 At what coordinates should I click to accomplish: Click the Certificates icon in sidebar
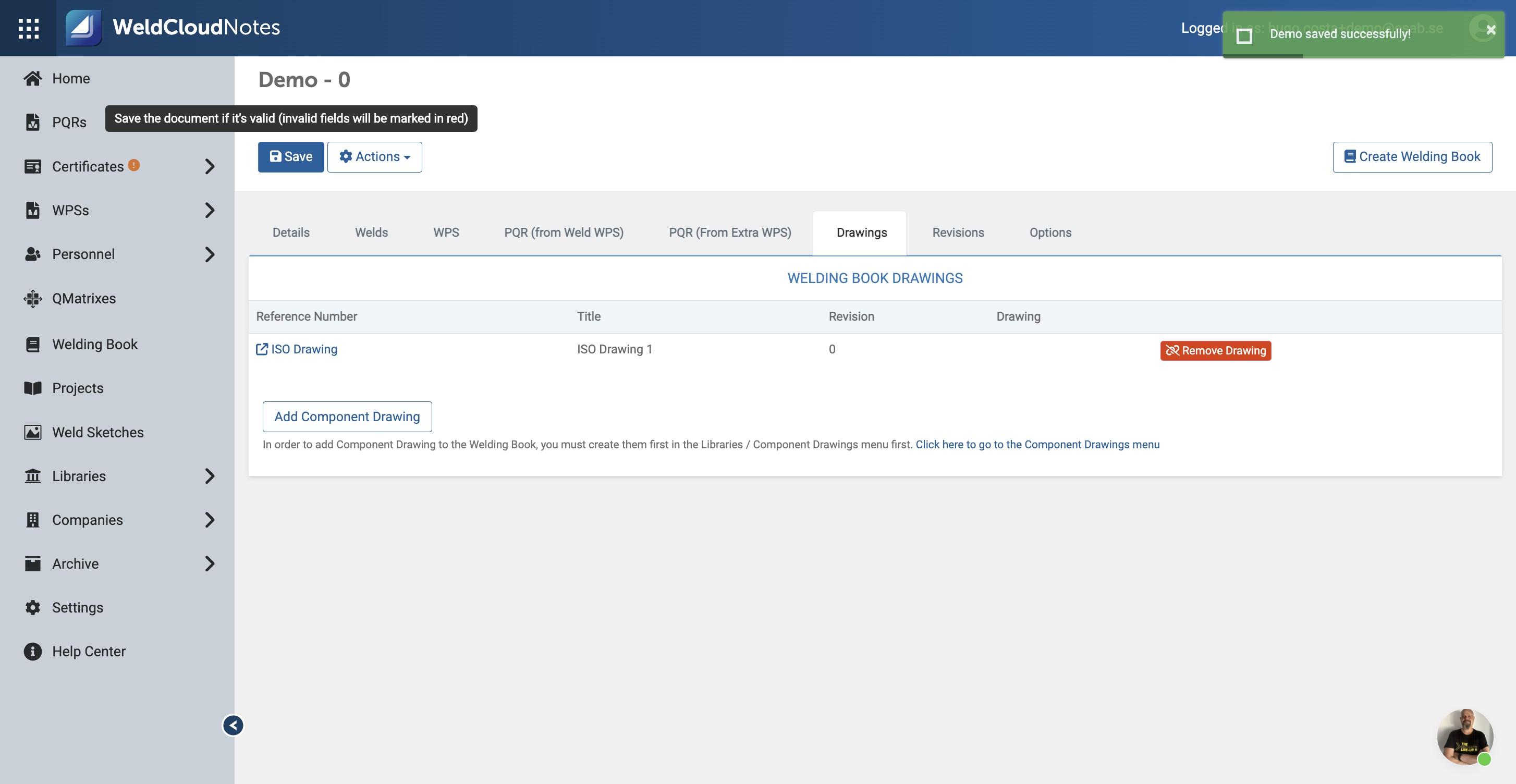tap(33, 166)
